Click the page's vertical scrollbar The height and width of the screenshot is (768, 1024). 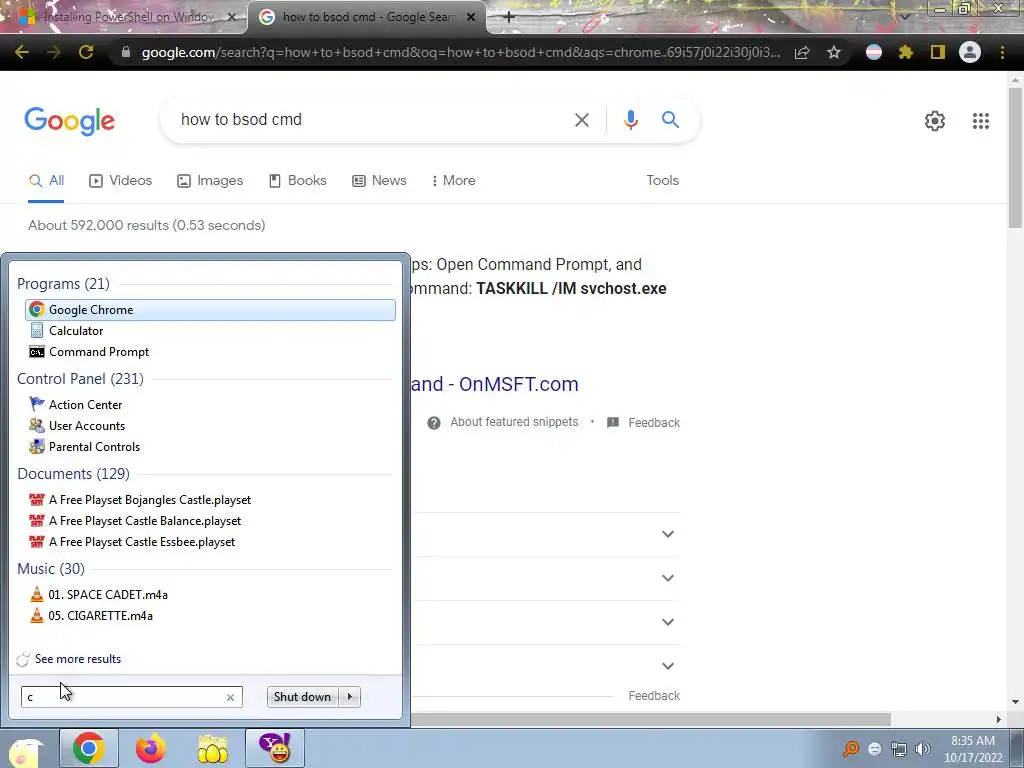pyautogui.click(x=1015, y=157)
